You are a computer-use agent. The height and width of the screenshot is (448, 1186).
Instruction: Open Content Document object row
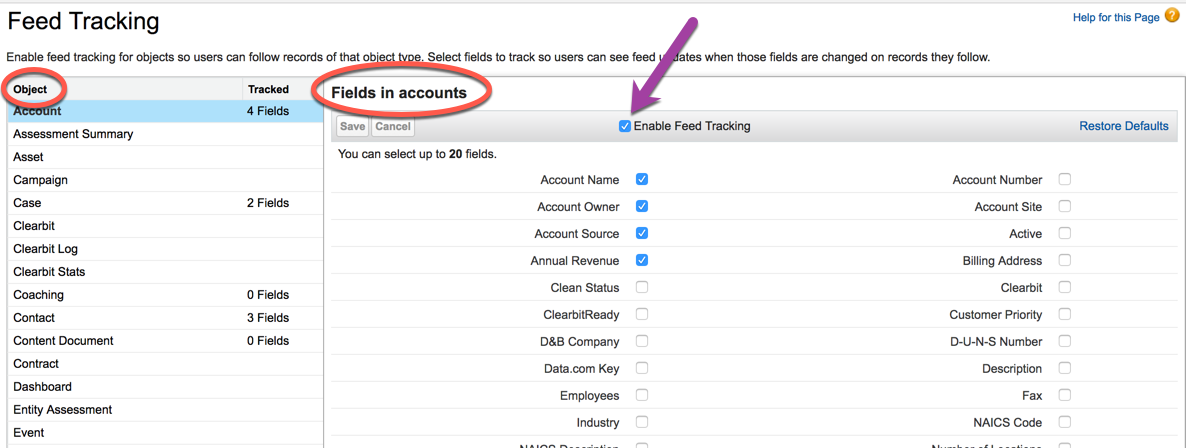click(x=63, y=341)
